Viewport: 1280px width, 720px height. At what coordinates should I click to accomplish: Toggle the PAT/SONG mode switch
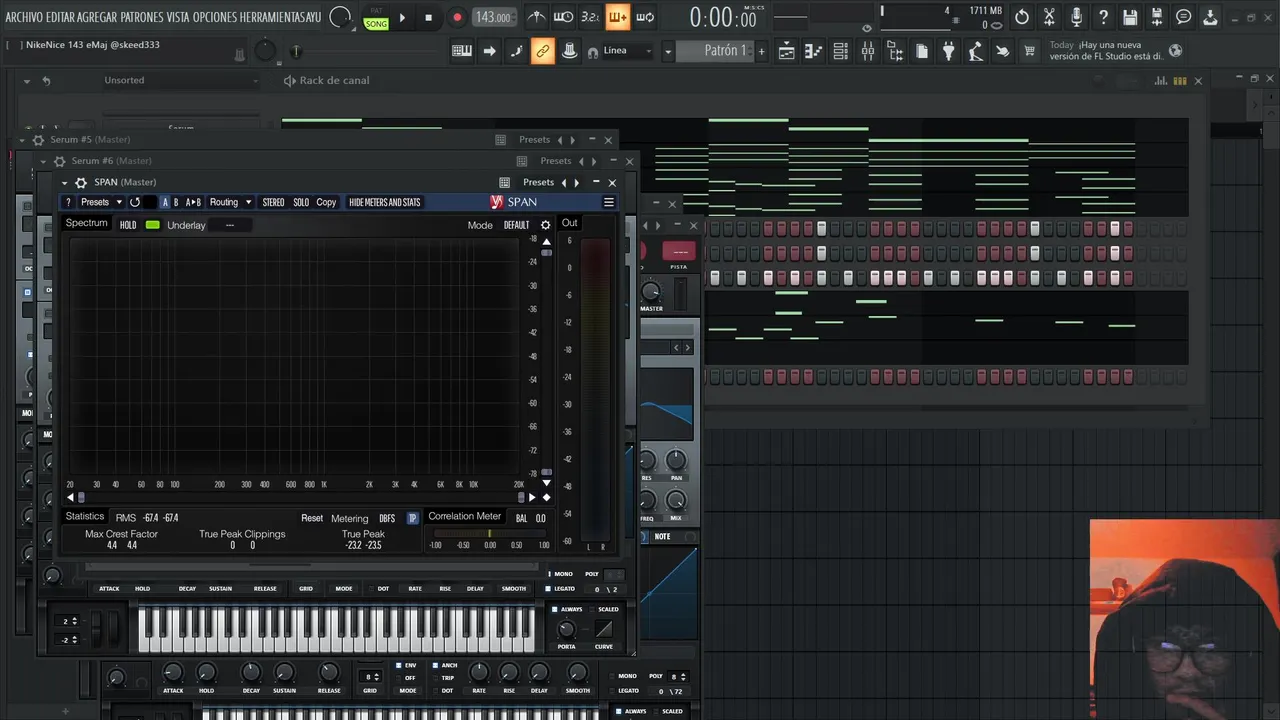click(x=376, y=17)
